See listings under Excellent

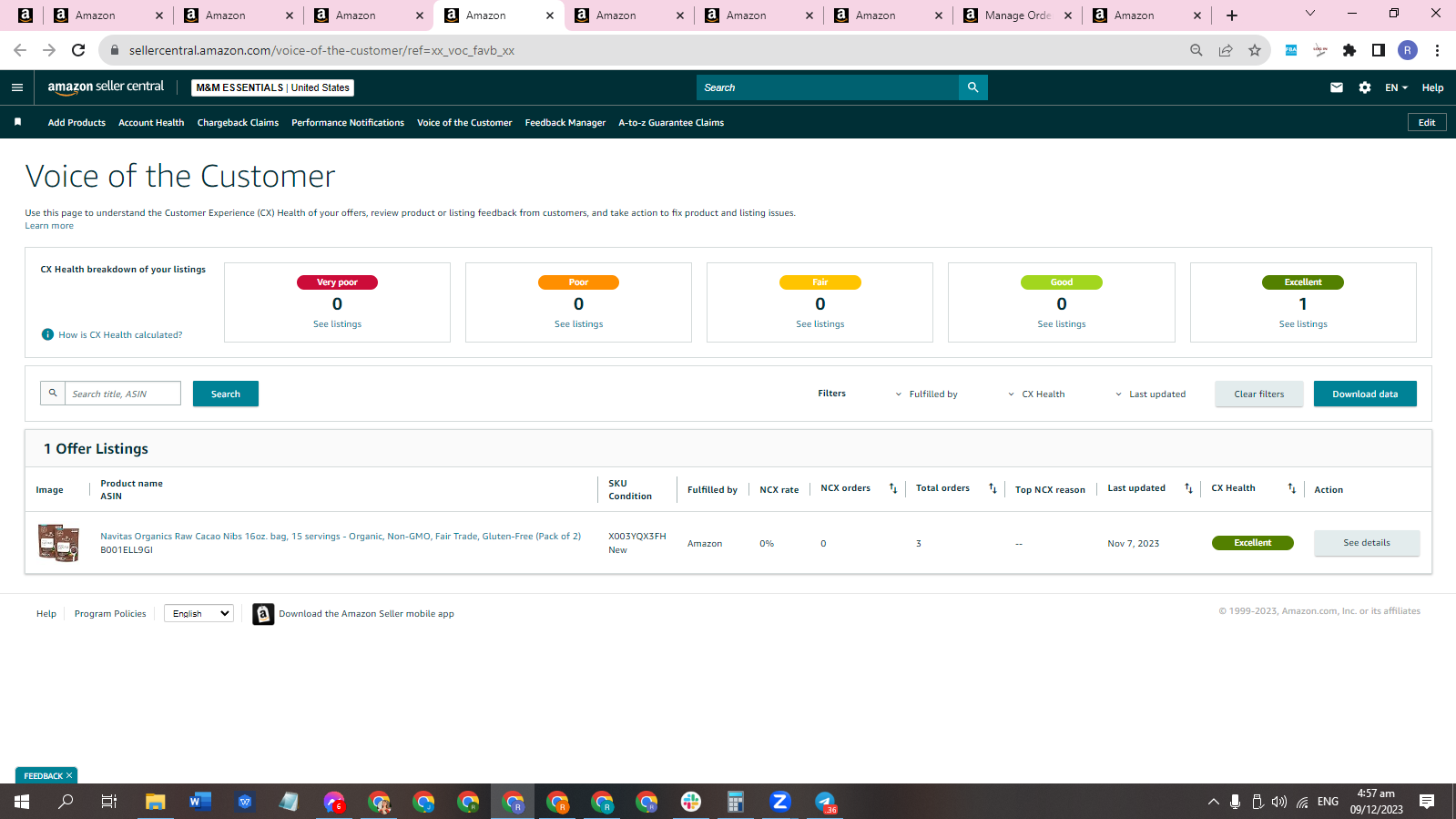(x=1303, y=324)
